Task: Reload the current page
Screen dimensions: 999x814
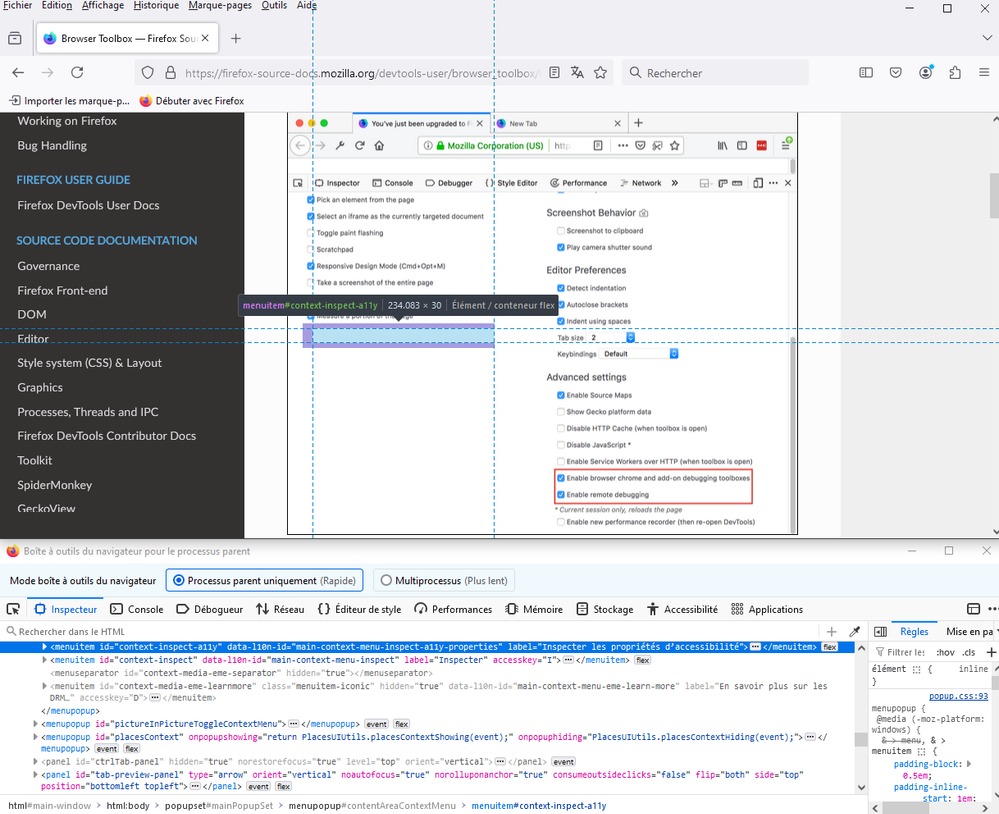Action: [77, 73]
